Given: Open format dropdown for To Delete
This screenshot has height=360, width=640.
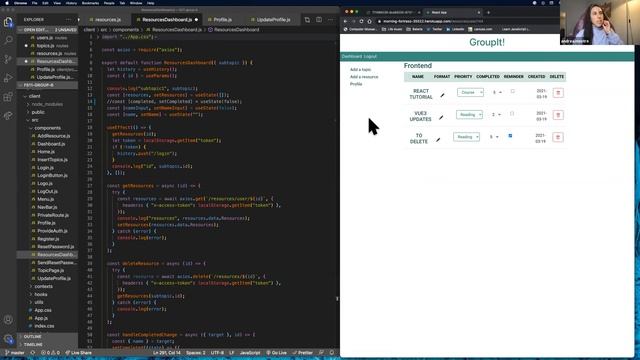Looking at the screenshot, I should click(466, 137).
